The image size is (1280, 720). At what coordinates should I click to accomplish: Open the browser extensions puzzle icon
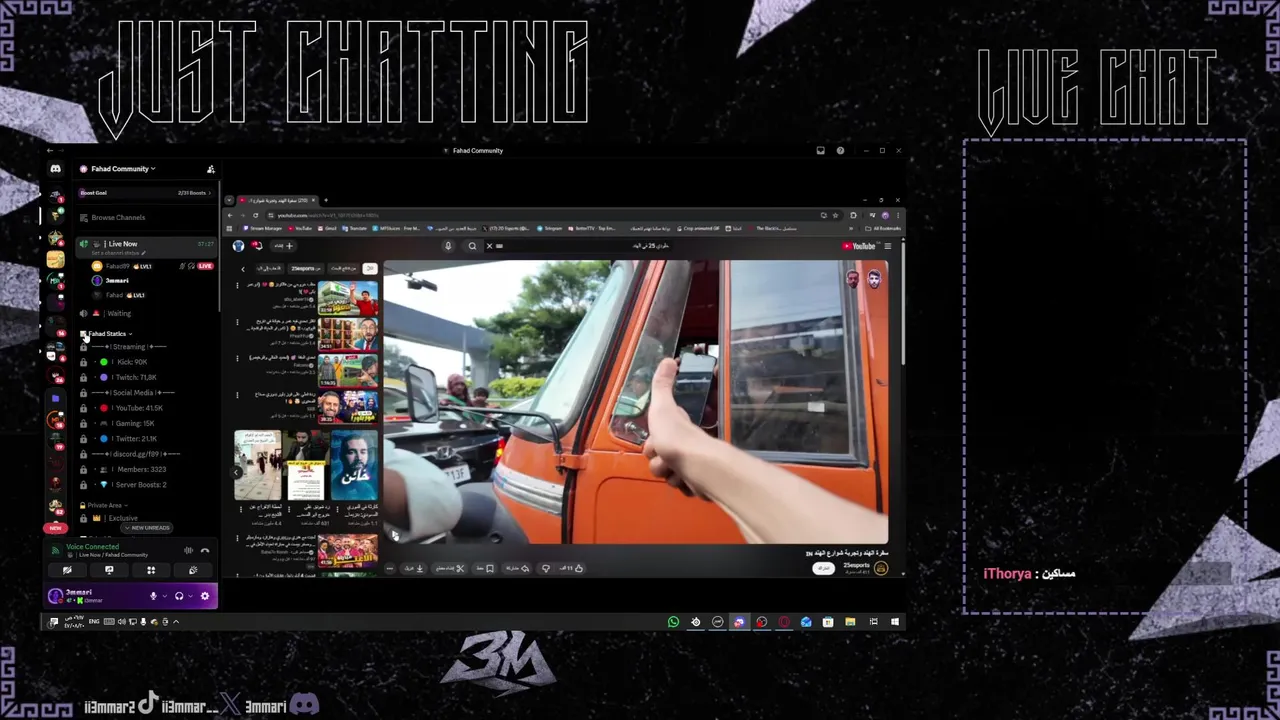point(853,215)
